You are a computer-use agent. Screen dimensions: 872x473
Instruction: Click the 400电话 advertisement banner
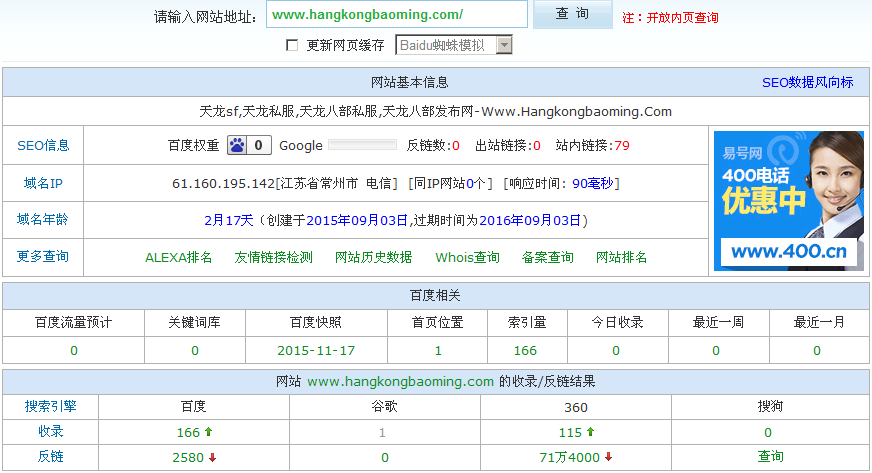click(789, 201)
